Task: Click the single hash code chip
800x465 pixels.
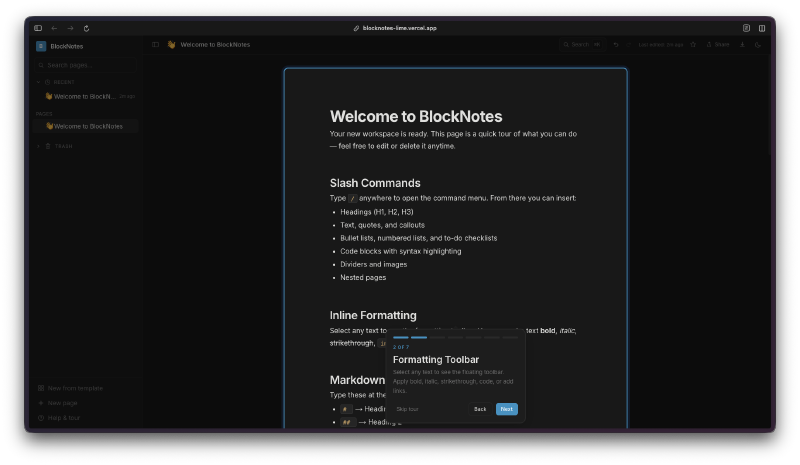Action: [x=346, y=409]
